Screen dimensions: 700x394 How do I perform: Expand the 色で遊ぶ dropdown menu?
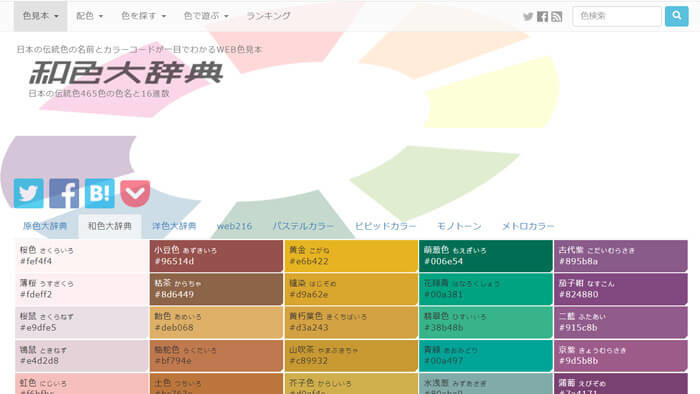[x=206, y=16]
